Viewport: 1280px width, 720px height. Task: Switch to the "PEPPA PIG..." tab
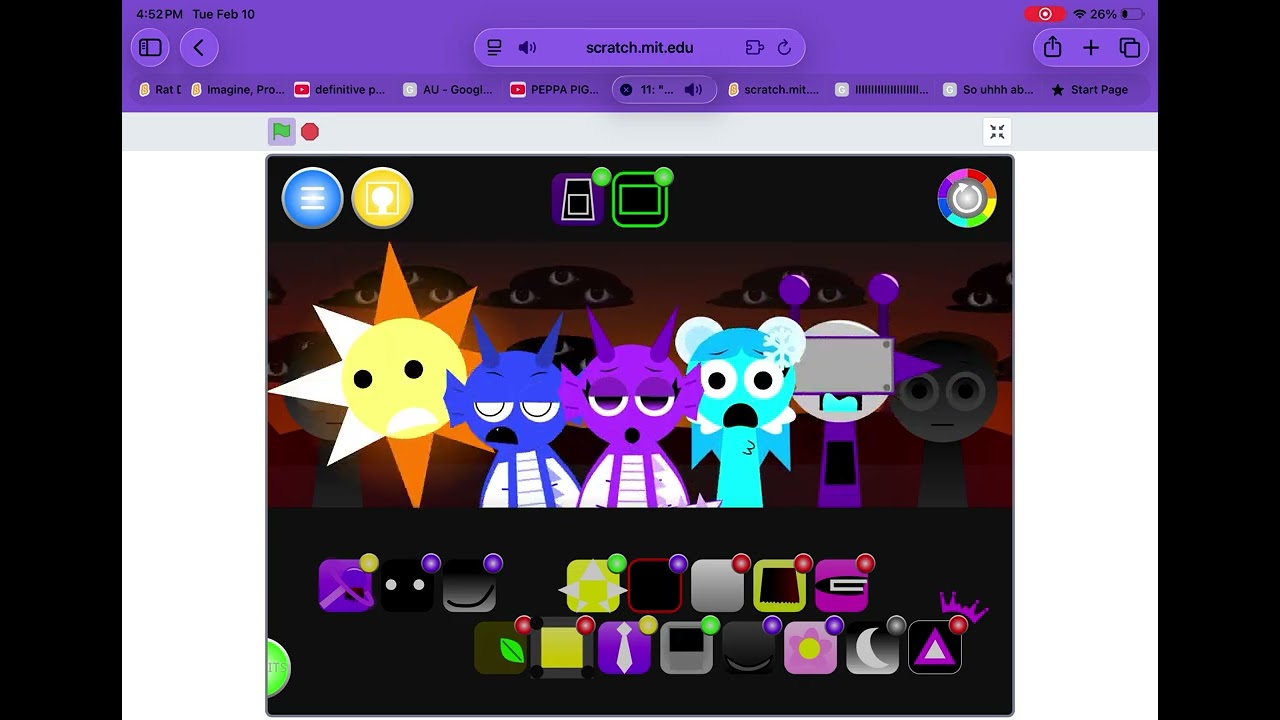pos(555,89)
